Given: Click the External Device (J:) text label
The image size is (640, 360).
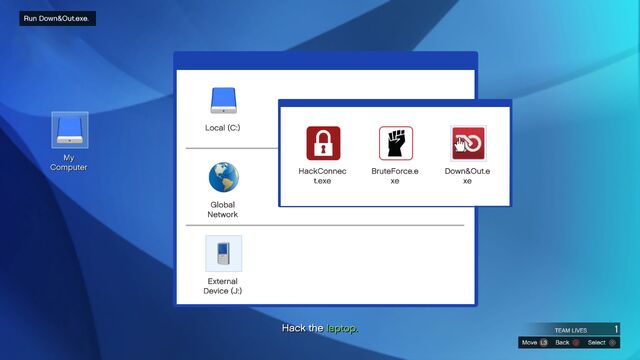Looking at the screenshot, I should 222,286.
